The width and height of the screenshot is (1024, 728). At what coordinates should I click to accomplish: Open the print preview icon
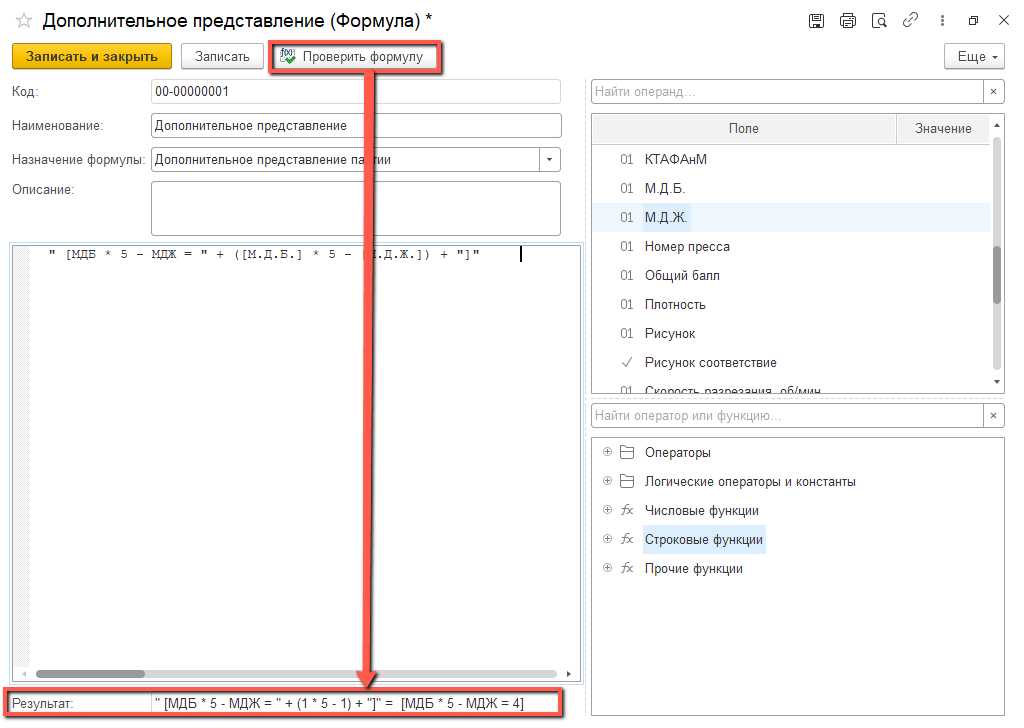(x=879, y=21)
